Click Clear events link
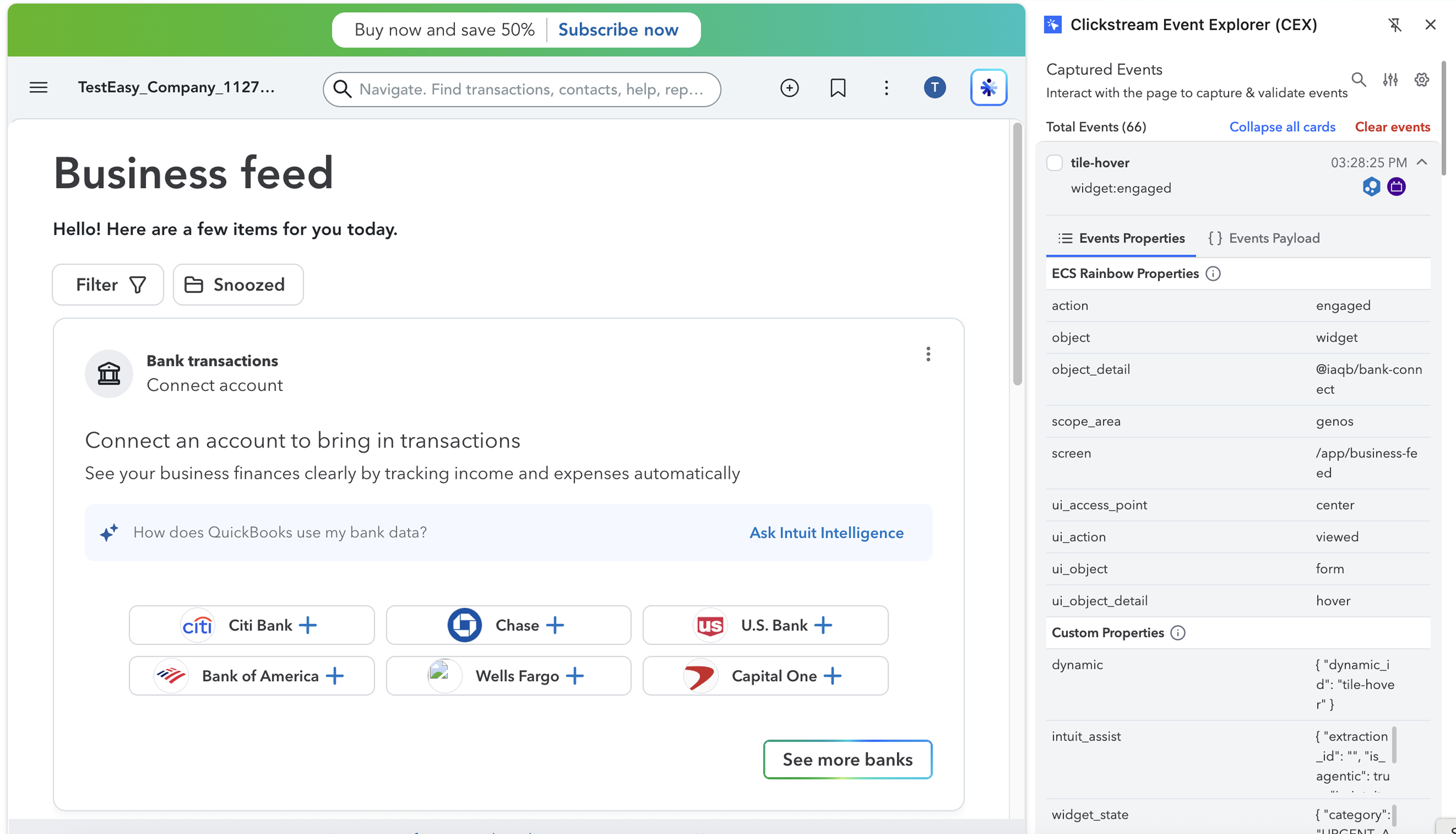Image resolution: width=1456 pixels, height=834 pixels. click(x=1392, y=127)
